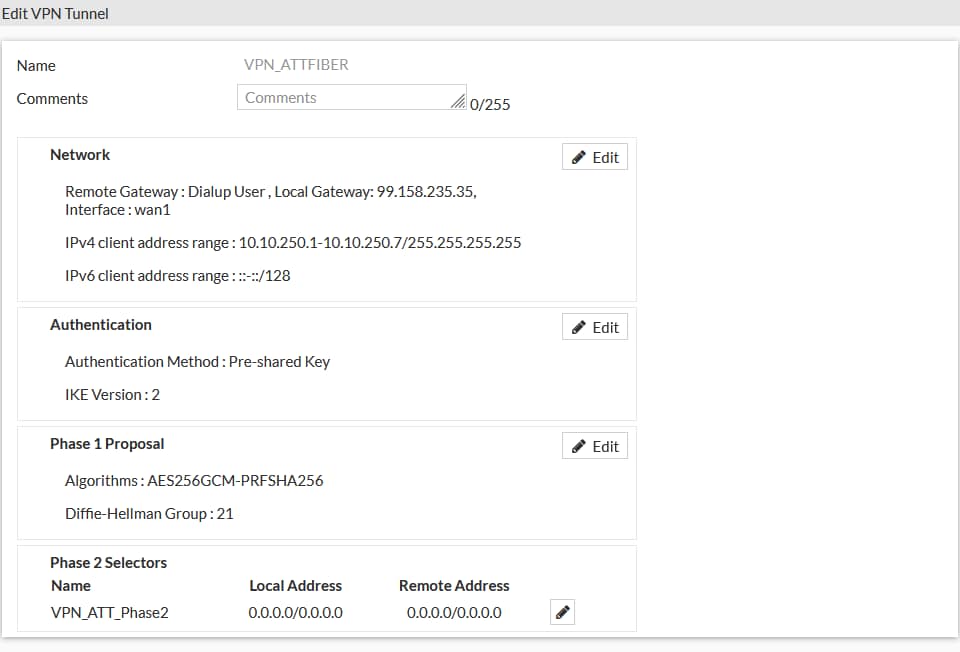
Task: Click the Edit button in Network section
Action: [x=595, y=157]
